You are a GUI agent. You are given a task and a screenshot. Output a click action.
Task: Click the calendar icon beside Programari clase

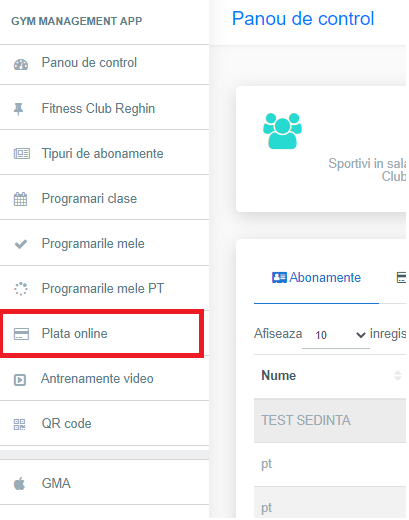point(20,199)
